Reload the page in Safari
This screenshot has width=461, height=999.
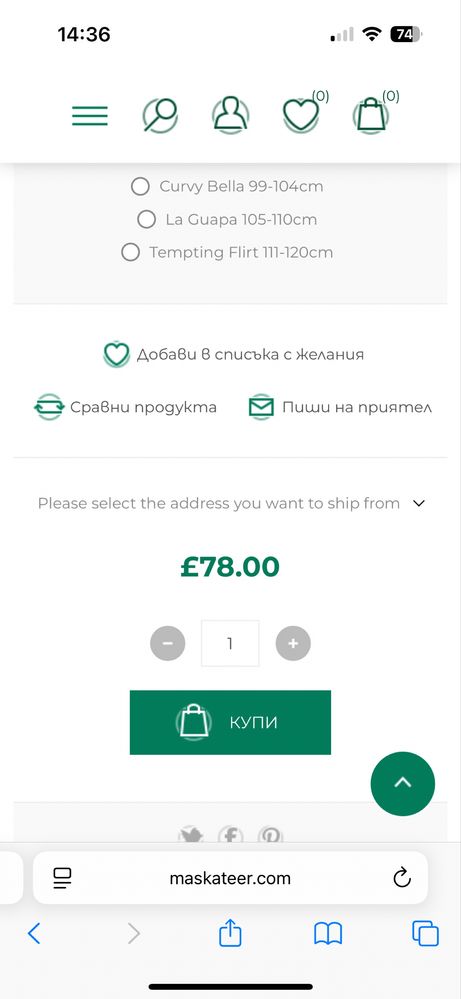402,879
